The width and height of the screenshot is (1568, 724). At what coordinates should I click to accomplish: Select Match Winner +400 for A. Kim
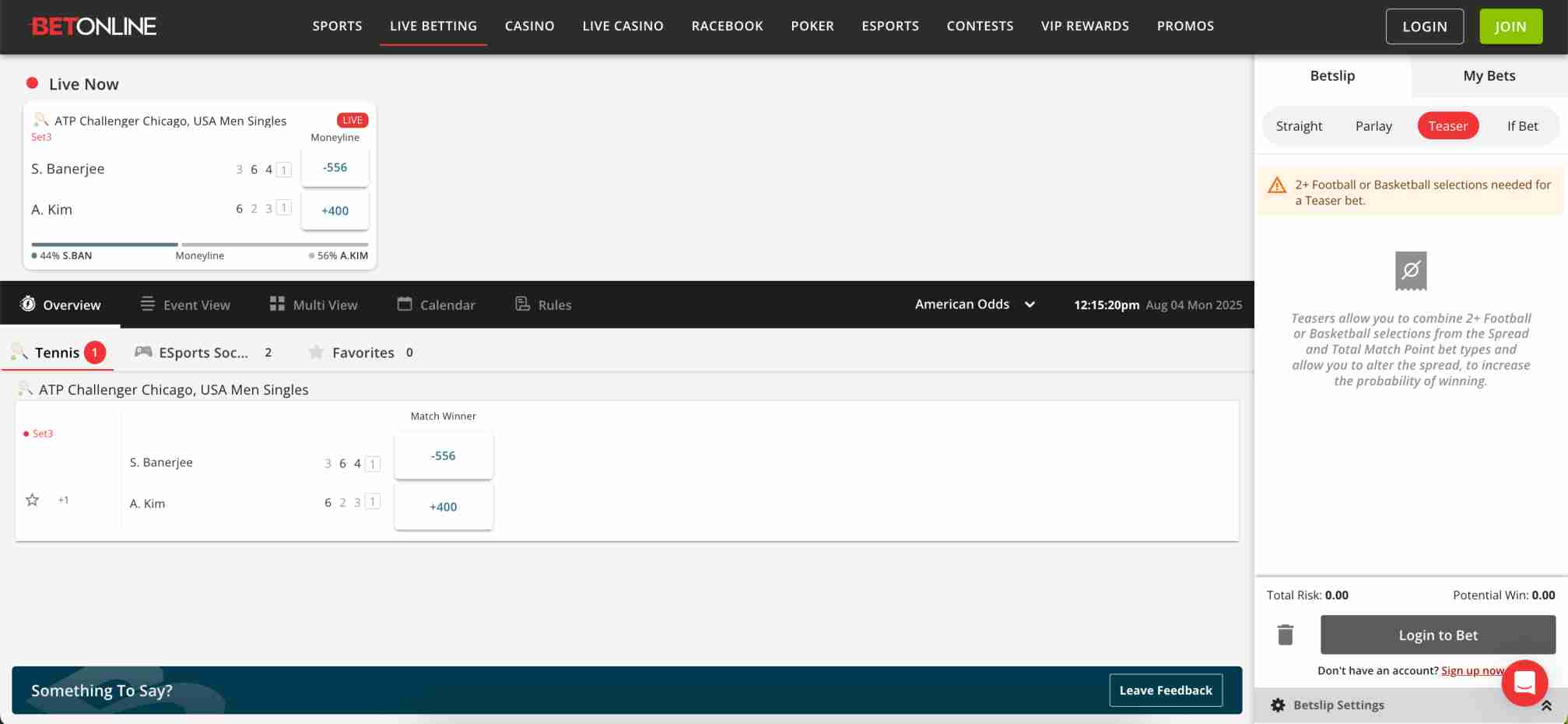(x=444, y=507)
